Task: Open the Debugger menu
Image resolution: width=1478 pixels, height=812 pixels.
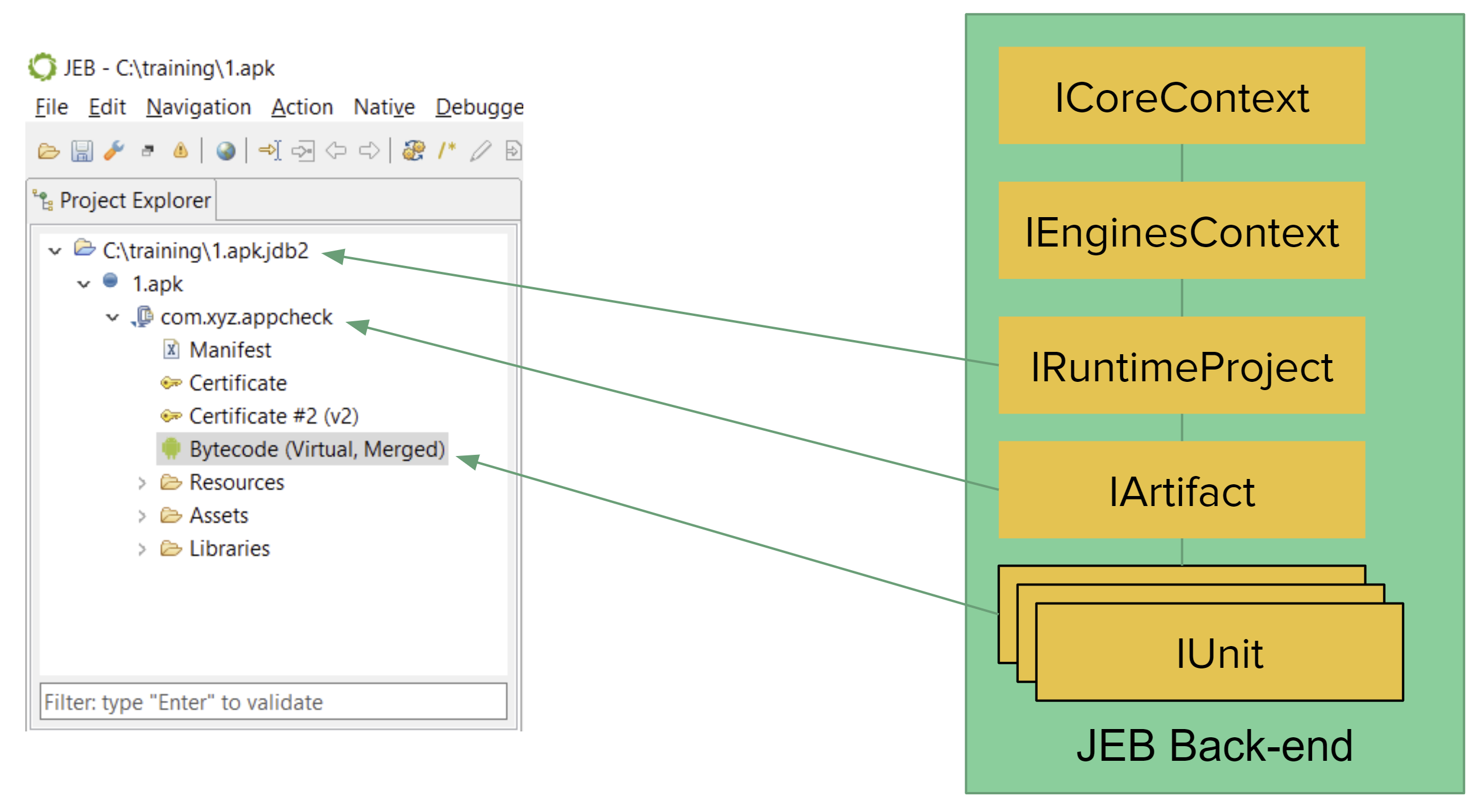Action: click(x=479, y=107)
